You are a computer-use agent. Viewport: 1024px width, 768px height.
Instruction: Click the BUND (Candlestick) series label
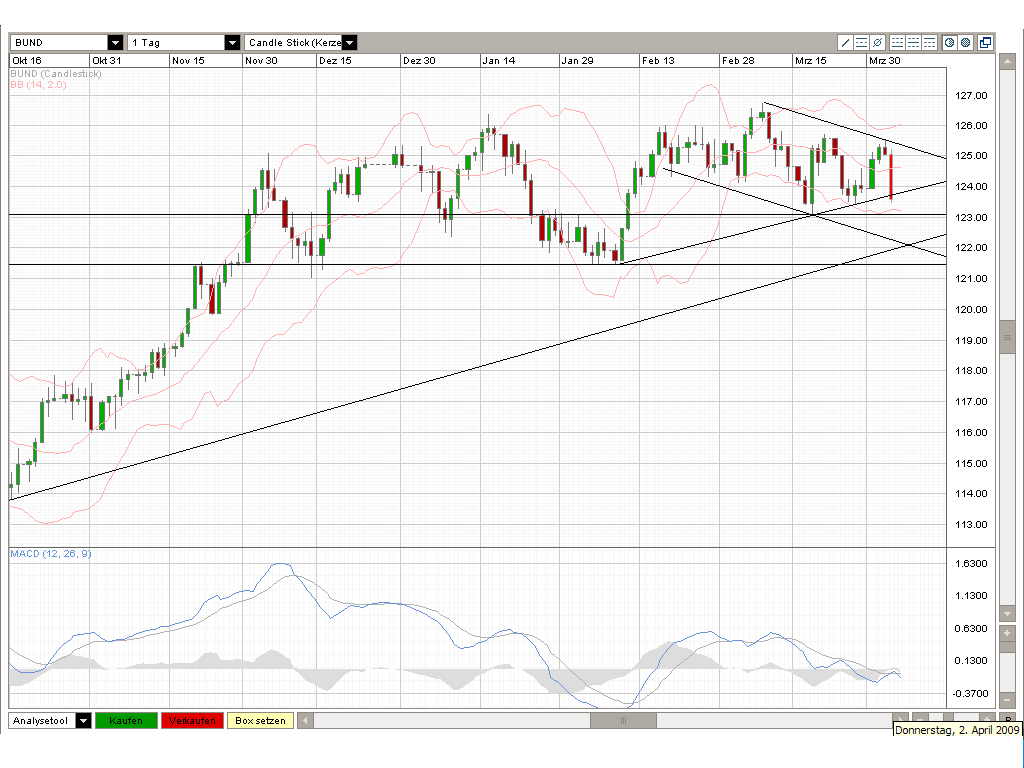pyautogui.click(x=56, y=74)
